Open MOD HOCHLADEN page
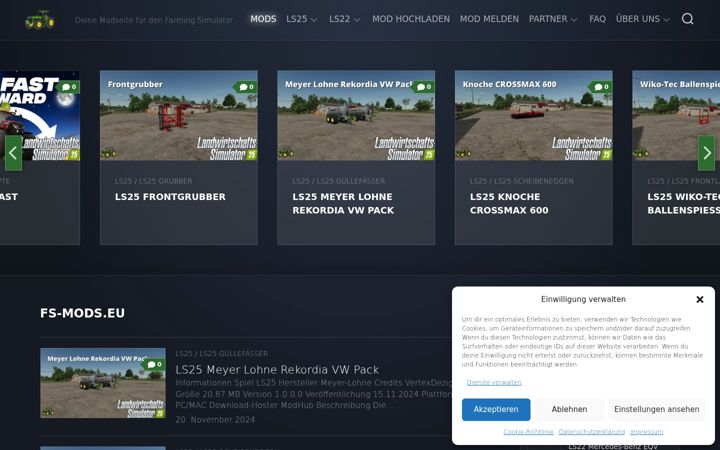720x450 pixels. 411,19
